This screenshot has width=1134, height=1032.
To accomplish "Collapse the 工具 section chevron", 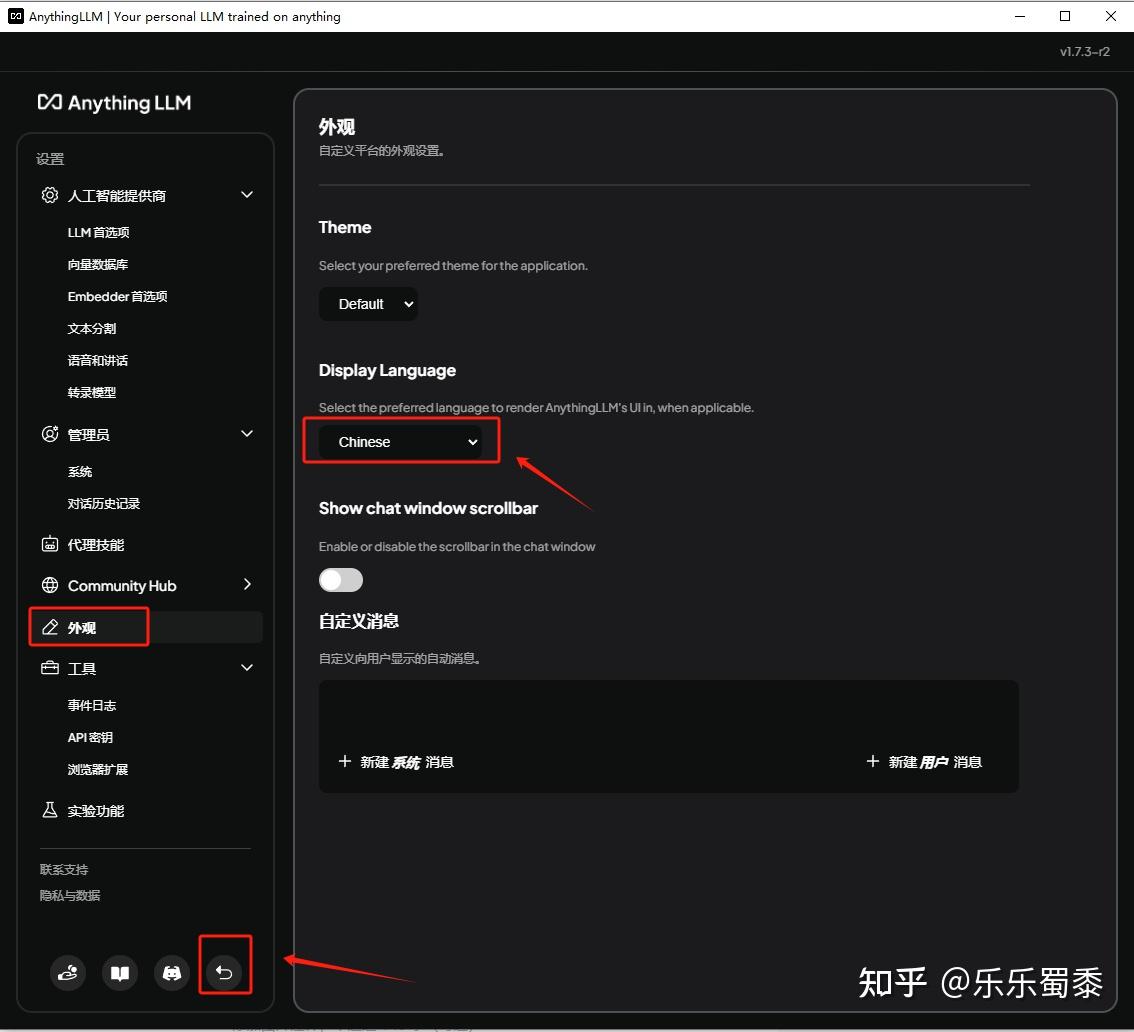I will pyautogui.click(x=247, y=668).
